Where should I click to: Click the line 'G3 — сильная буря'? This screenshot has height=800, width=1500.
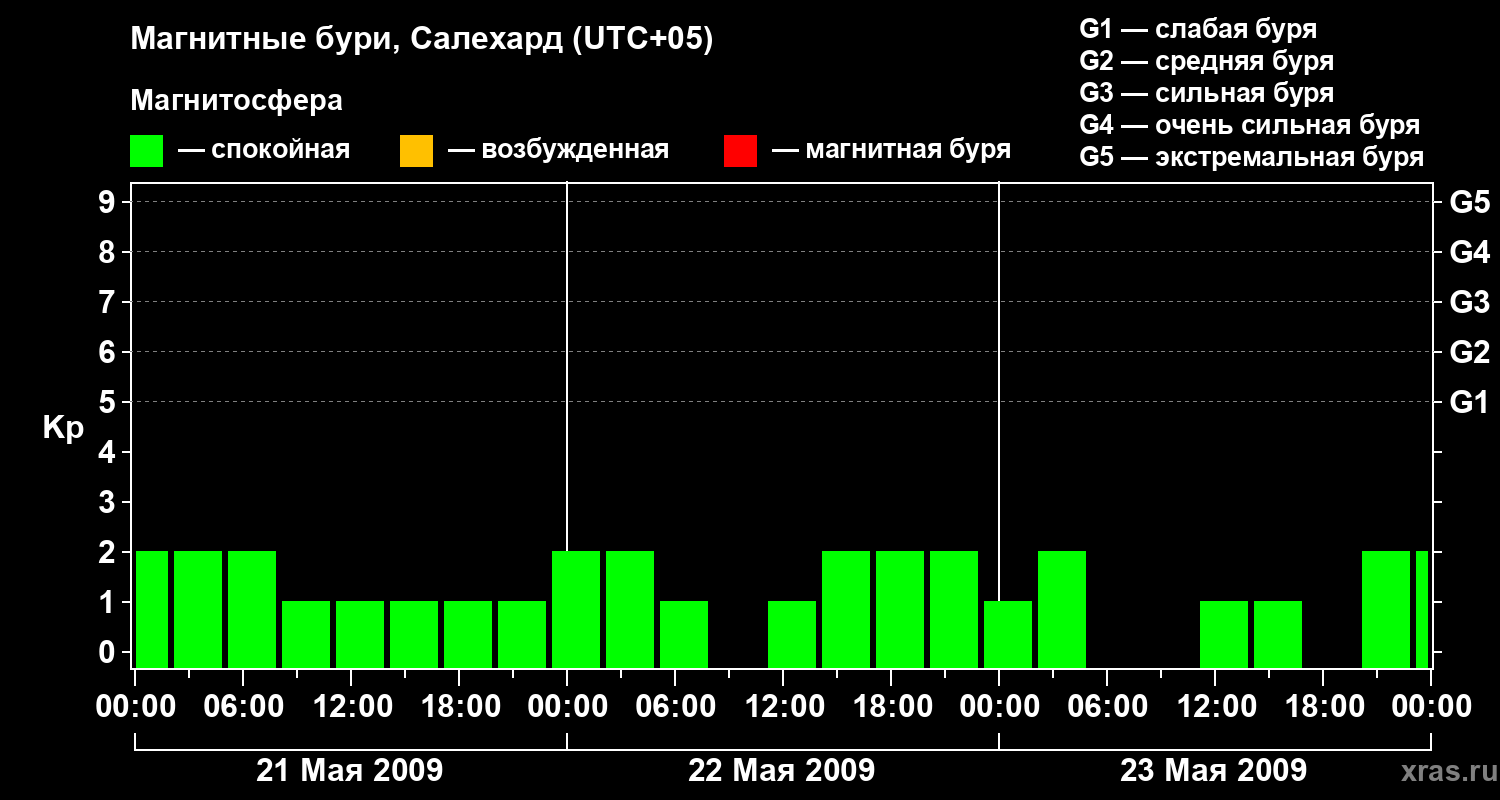pyautogui.click(x=1207, y=93)
